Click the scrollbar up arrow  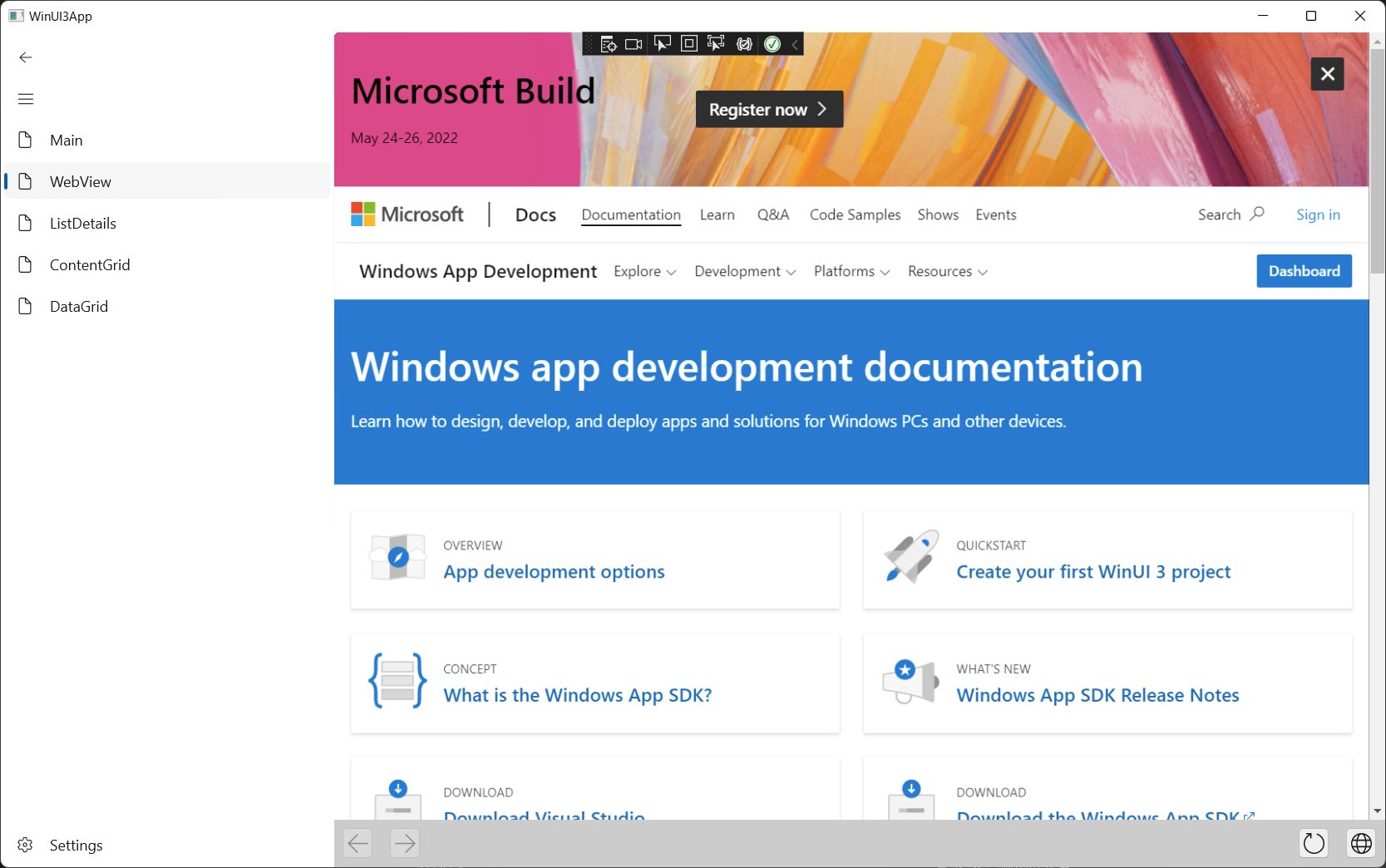click(1378, 40)
